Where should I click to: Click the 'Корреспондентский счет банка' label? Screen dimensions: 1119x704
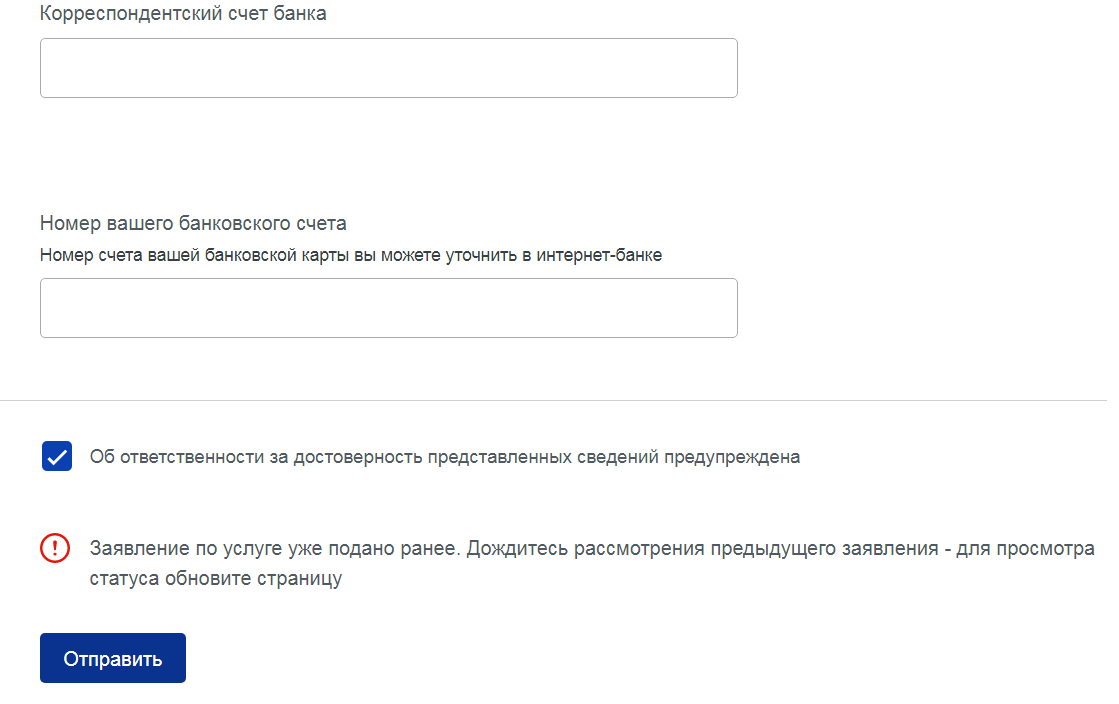pyautogui.click(x=183, y=14)
